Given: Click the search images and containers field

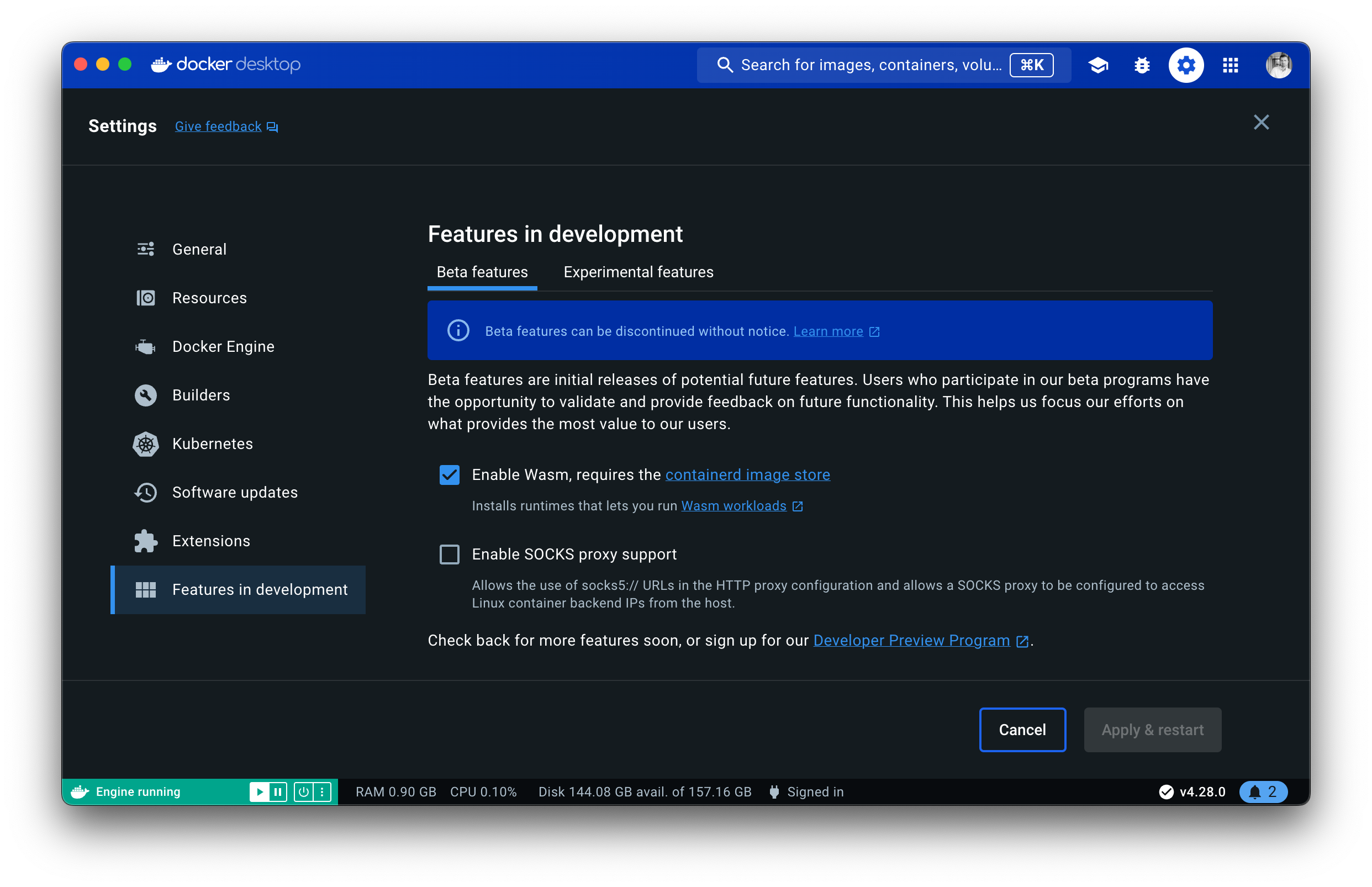Looking at the screenshot, I should (870, 65).
